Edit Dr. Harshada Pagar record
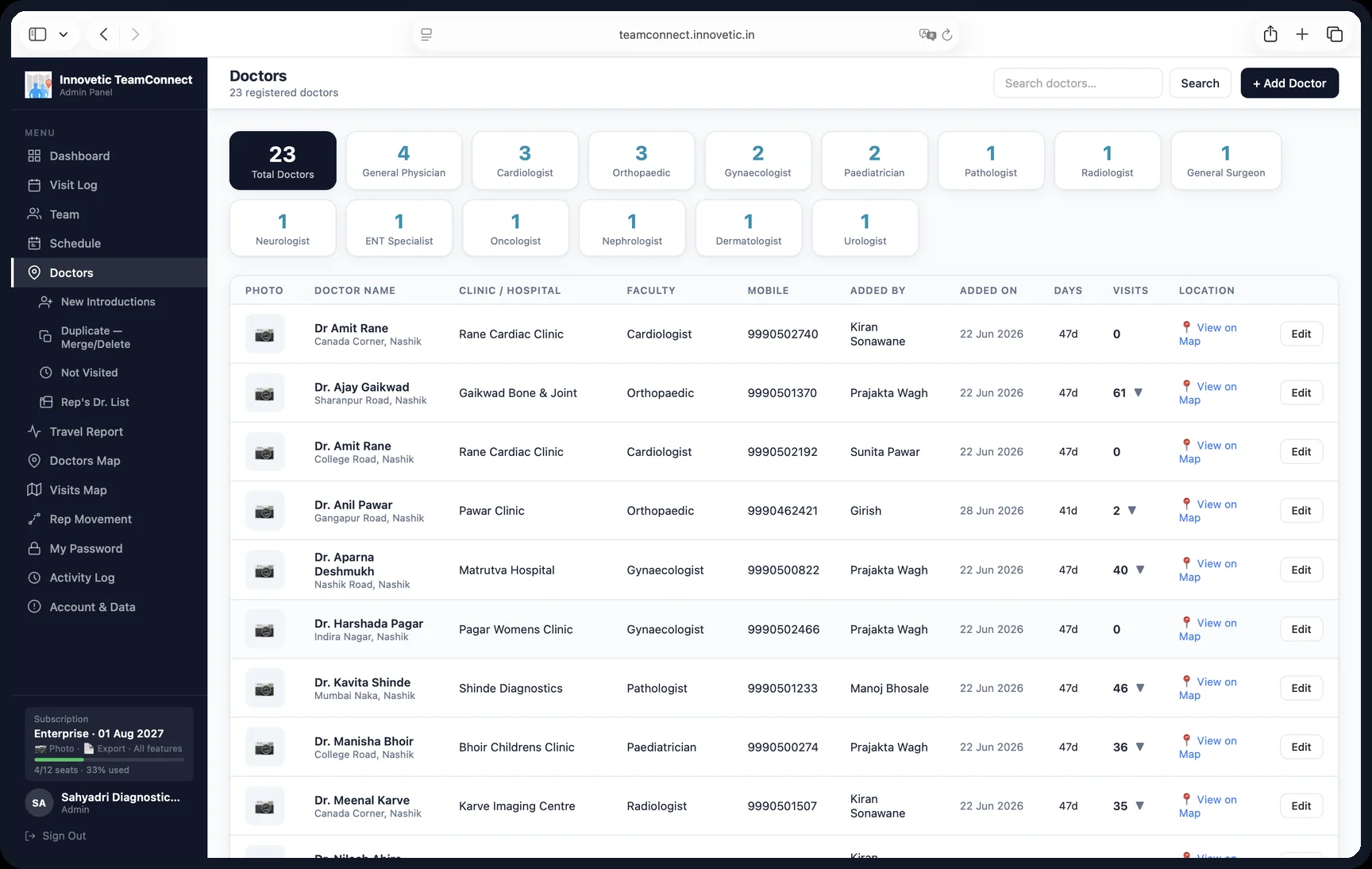 pyautogui.click(x=1301, y=629)
